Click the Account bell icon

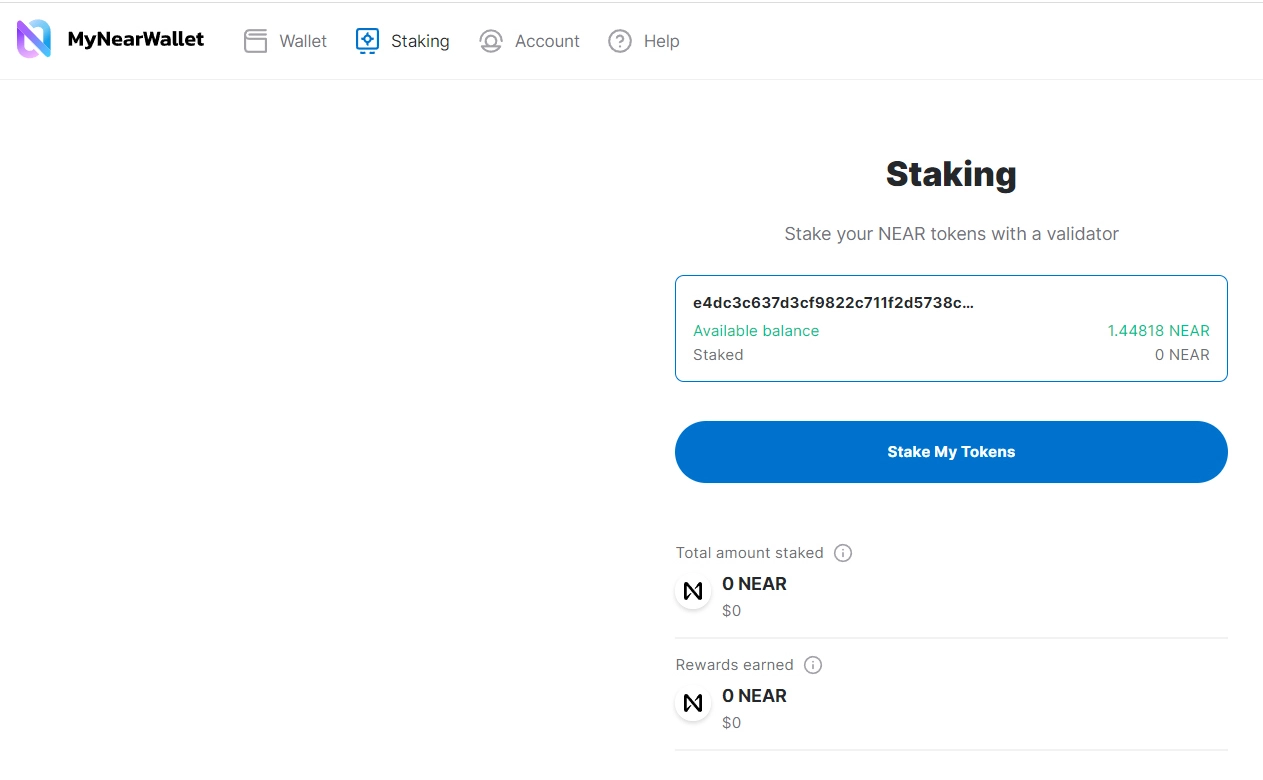490,41
